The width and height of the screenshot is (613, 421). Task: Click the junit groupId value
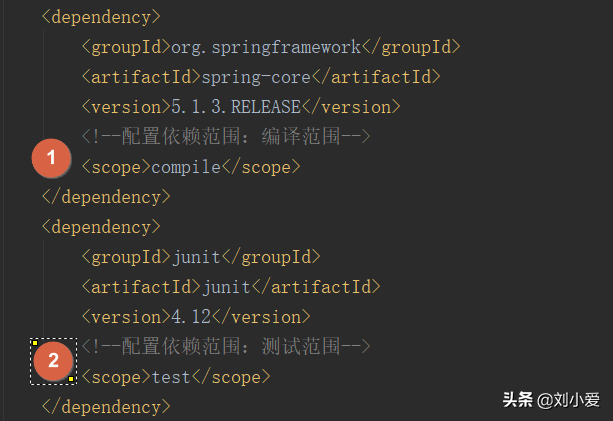(197, 257)
